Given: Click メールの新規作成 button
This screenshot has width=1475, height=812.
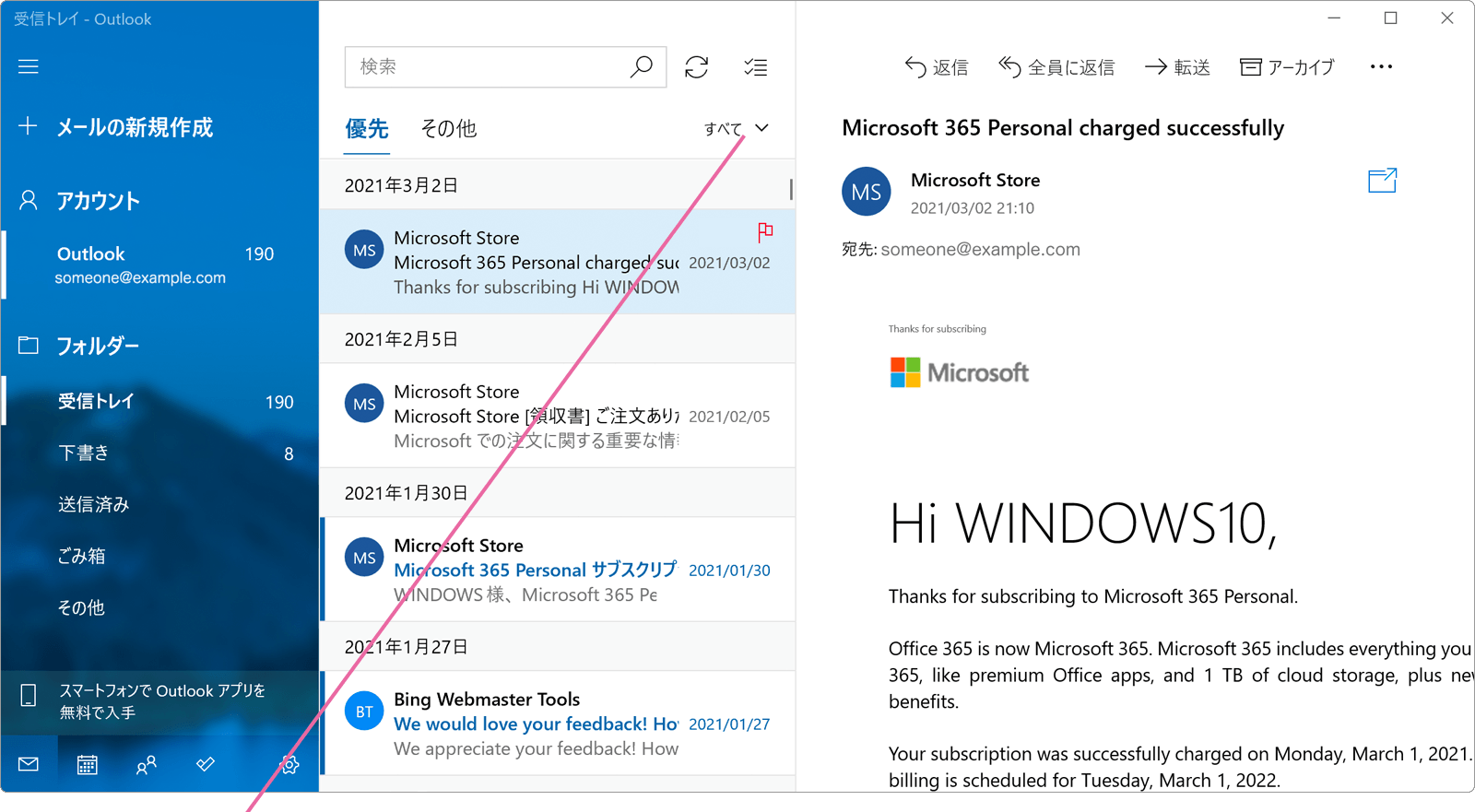Looking at the screenshot, I should pyautogui.click(x=135, y=126).
